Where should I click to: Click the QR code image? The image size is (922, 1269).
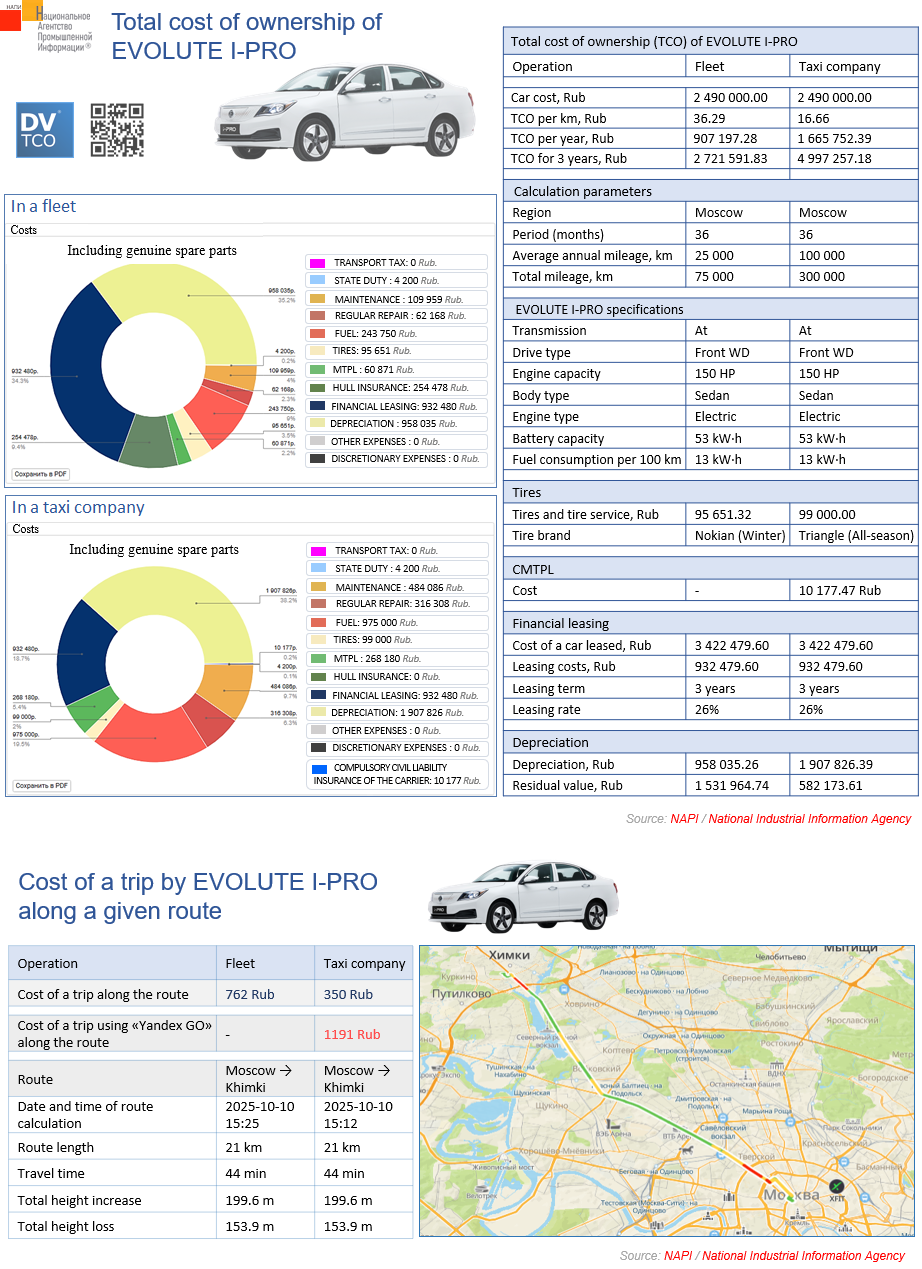tap(117, 130)
